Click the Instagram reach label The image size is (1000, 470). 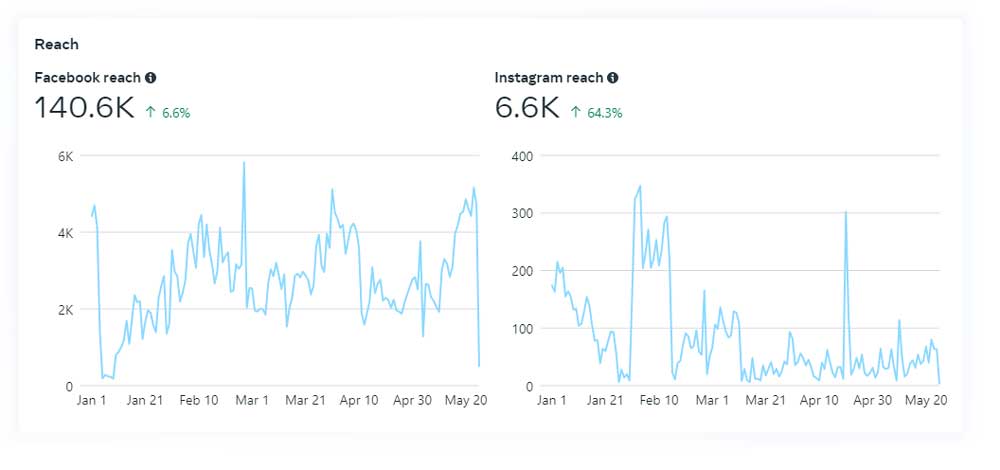[x=549, y=78]
